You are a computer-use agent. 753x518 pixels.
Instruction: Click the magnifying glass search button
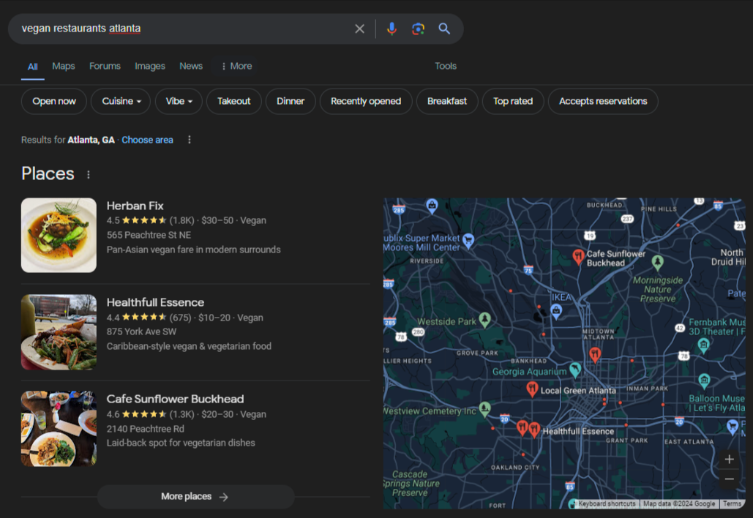tap(444, 29)
